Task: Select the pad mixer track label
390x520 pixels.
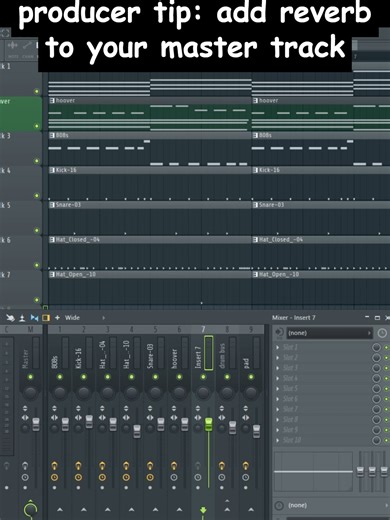Action: (246, 362)
